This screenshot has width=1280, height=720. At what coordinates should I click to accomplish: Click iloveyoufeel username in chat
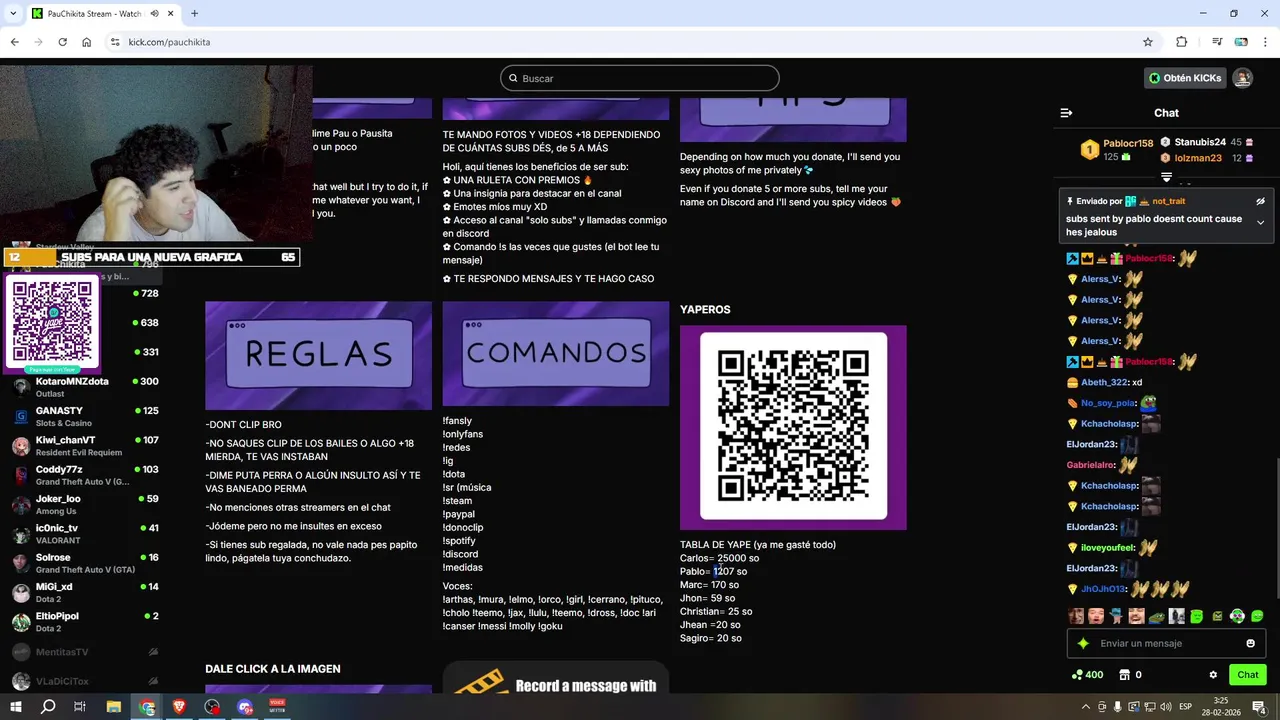(1107, 548)
